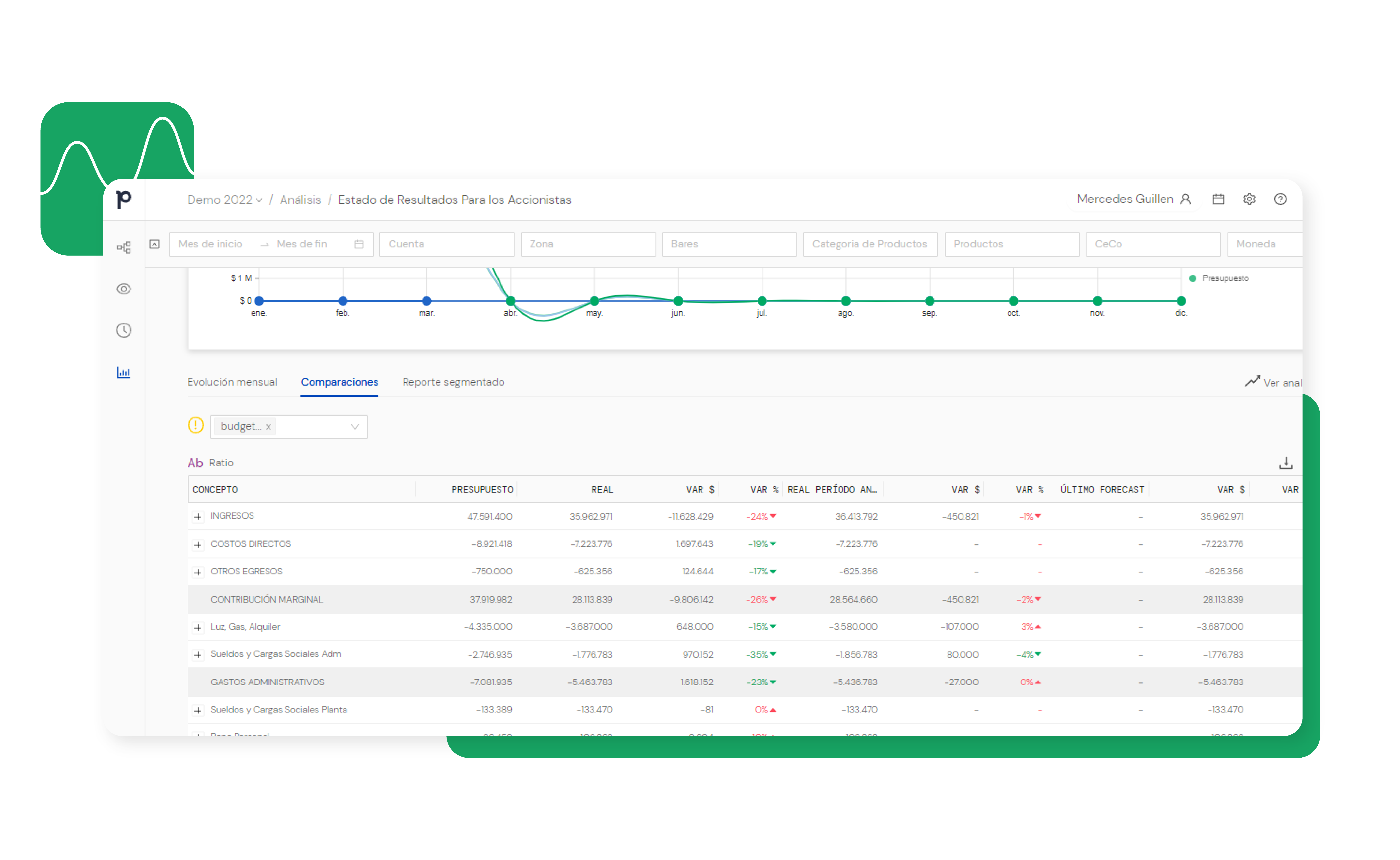Open the bar chart analysis icon in sidebar
Image resolution: width=1400 pixels, height=860 pixels.
(x=123, y=372)
